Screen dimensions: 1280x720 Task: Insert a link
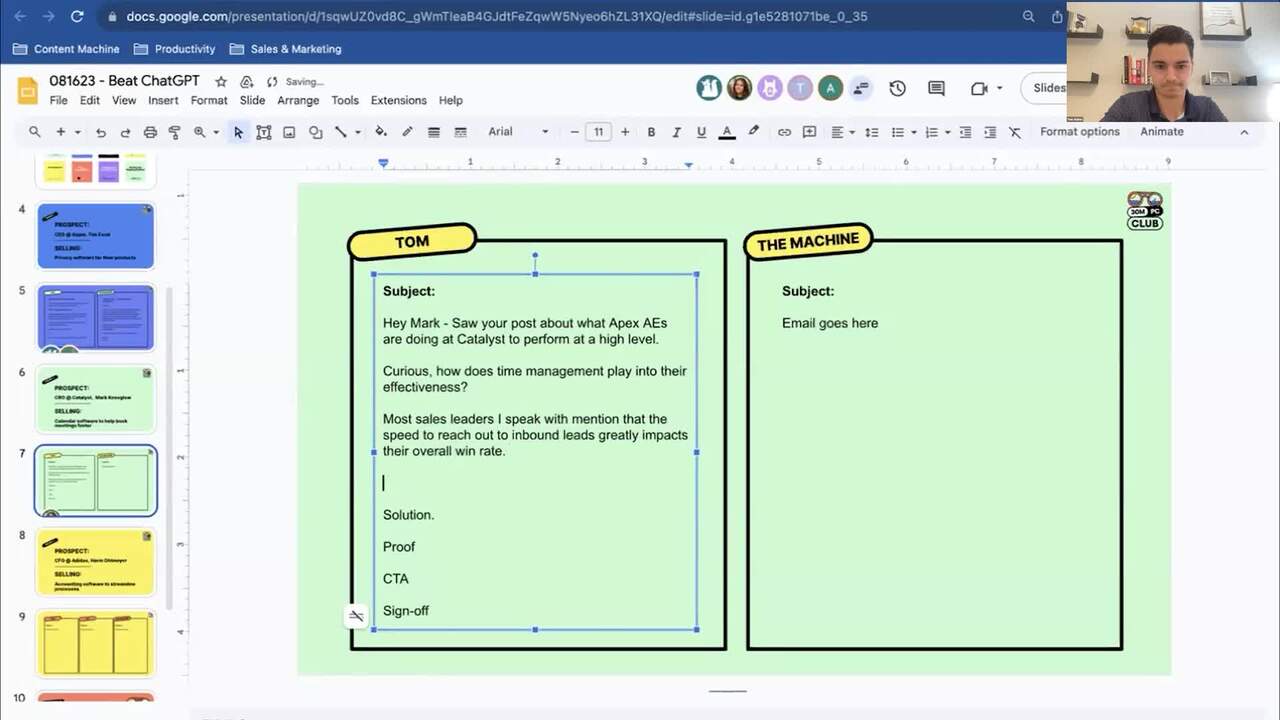784,132
